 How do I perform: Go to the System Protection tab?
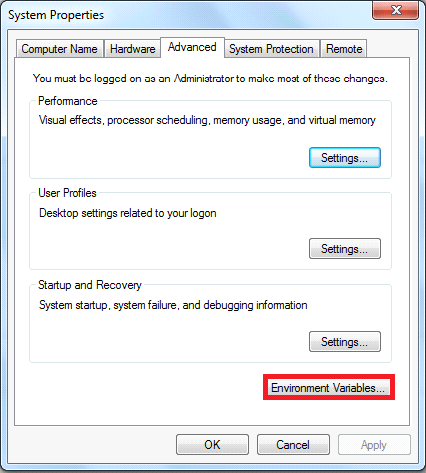coord(272,49)
